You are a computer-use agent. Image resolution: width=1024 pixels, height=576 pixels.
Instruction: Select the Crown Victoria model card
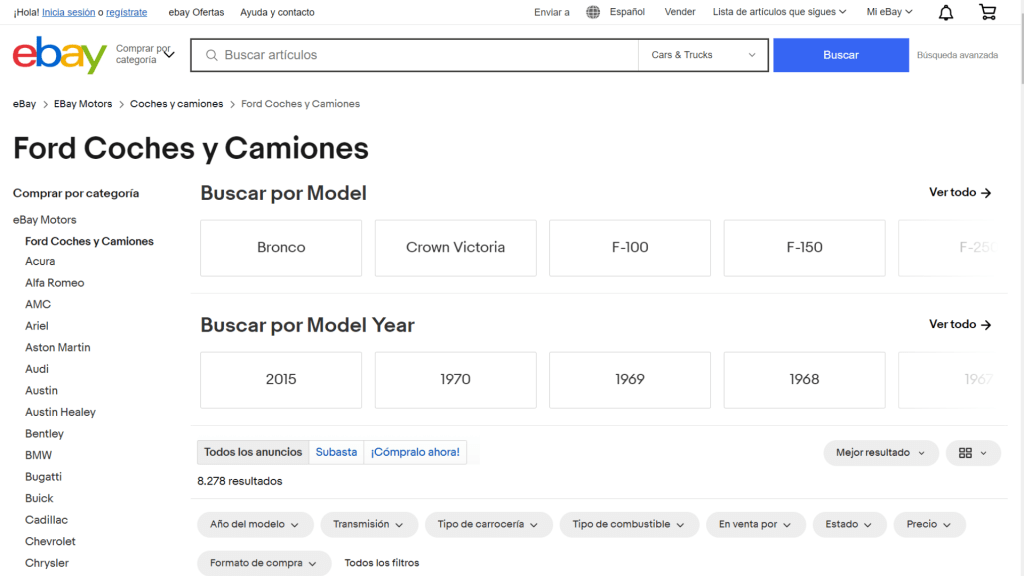click(455, 248)
